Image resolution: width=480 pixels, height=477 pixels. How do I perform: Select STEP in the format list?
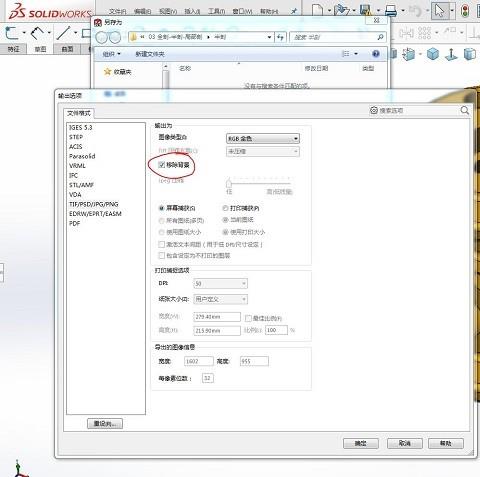tap(76, 137)
